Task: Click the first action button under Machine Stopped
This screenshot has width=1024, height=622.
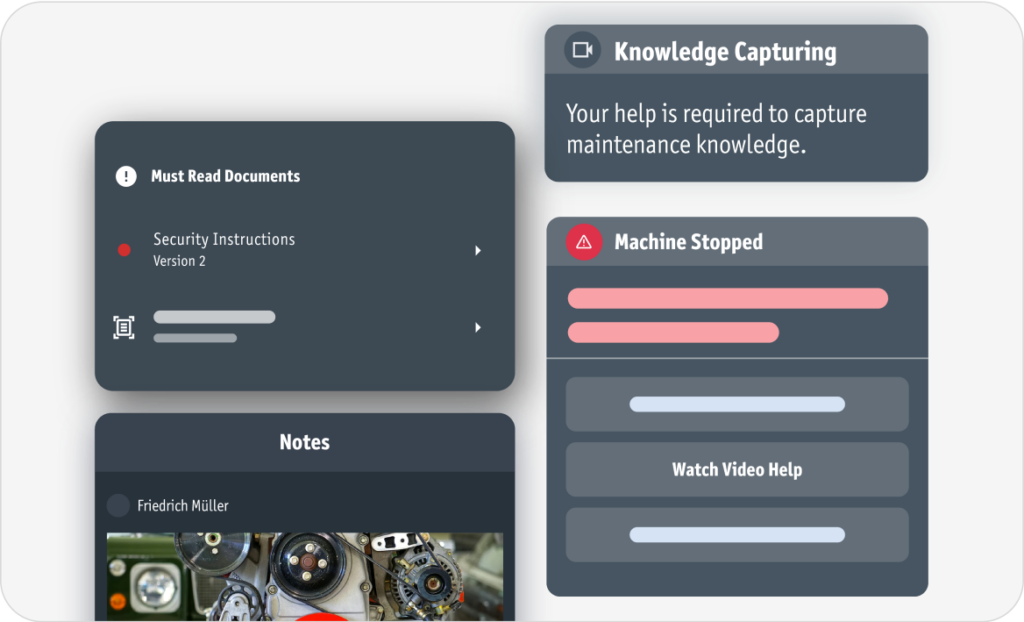Action: pos(737,404)
